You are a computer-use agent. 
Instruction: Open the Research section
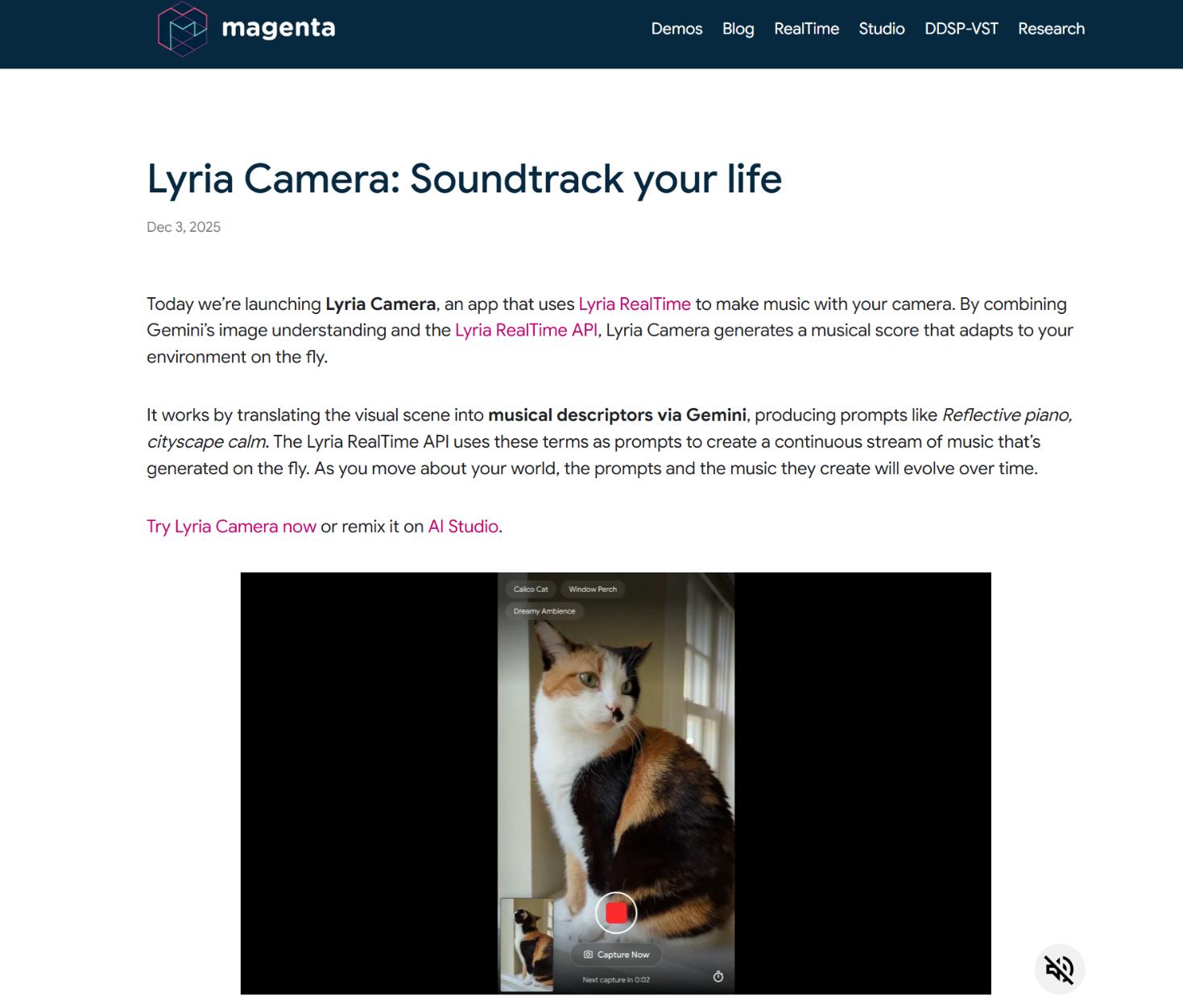pos(1051,29)
